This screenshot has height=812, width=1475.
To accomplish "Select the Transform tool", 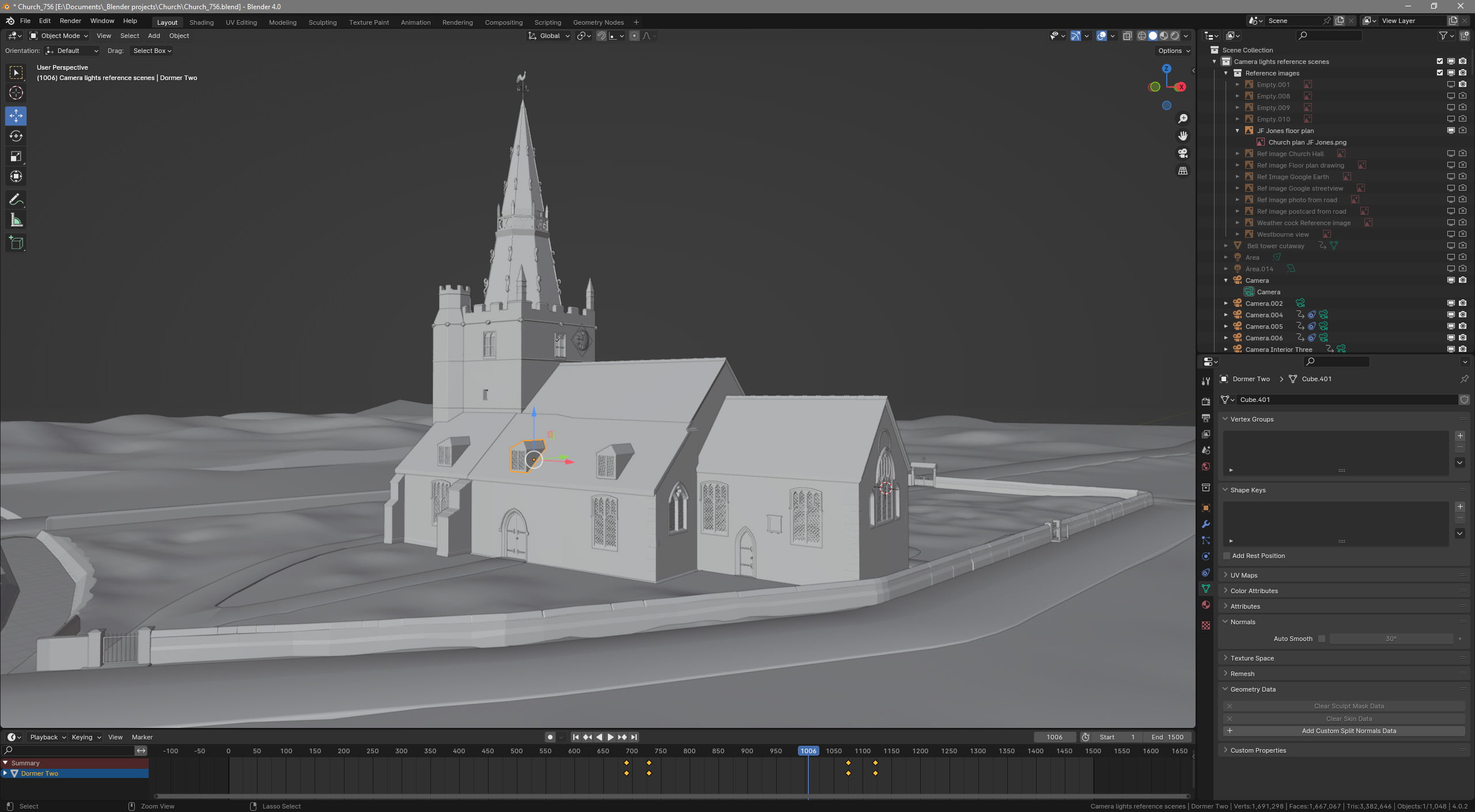I will pos(16,176).
